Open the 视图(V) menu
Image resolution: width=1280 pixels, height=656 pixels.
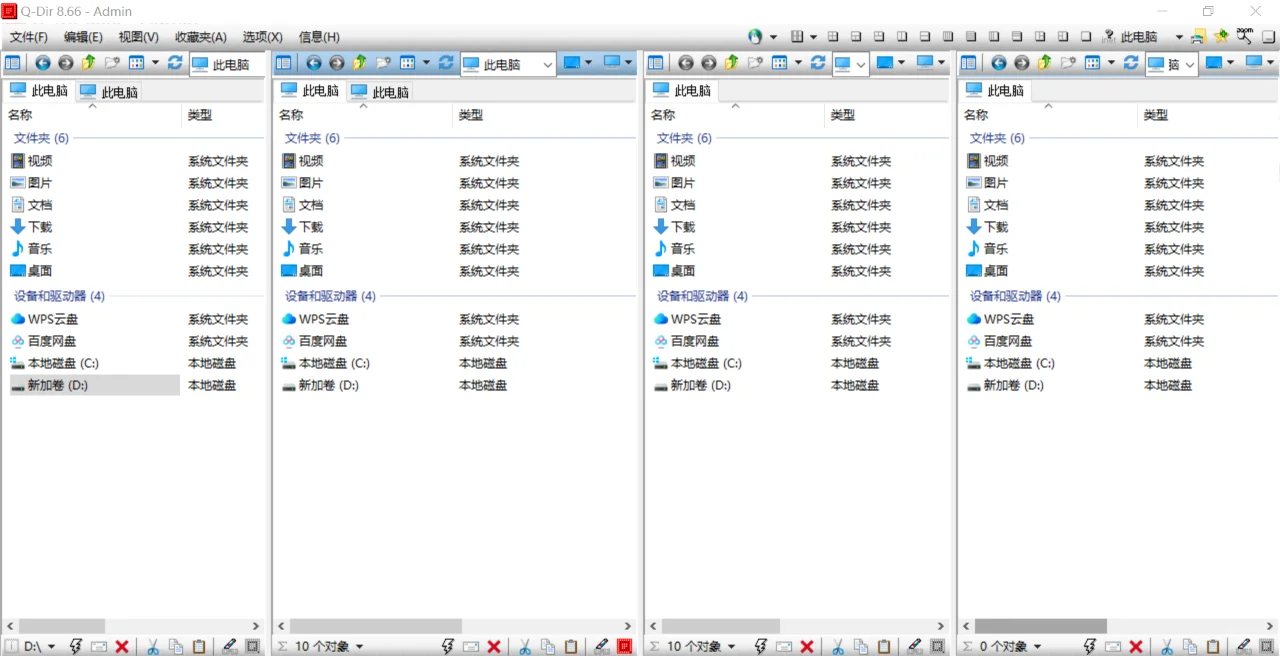click(x=138, y=37)
